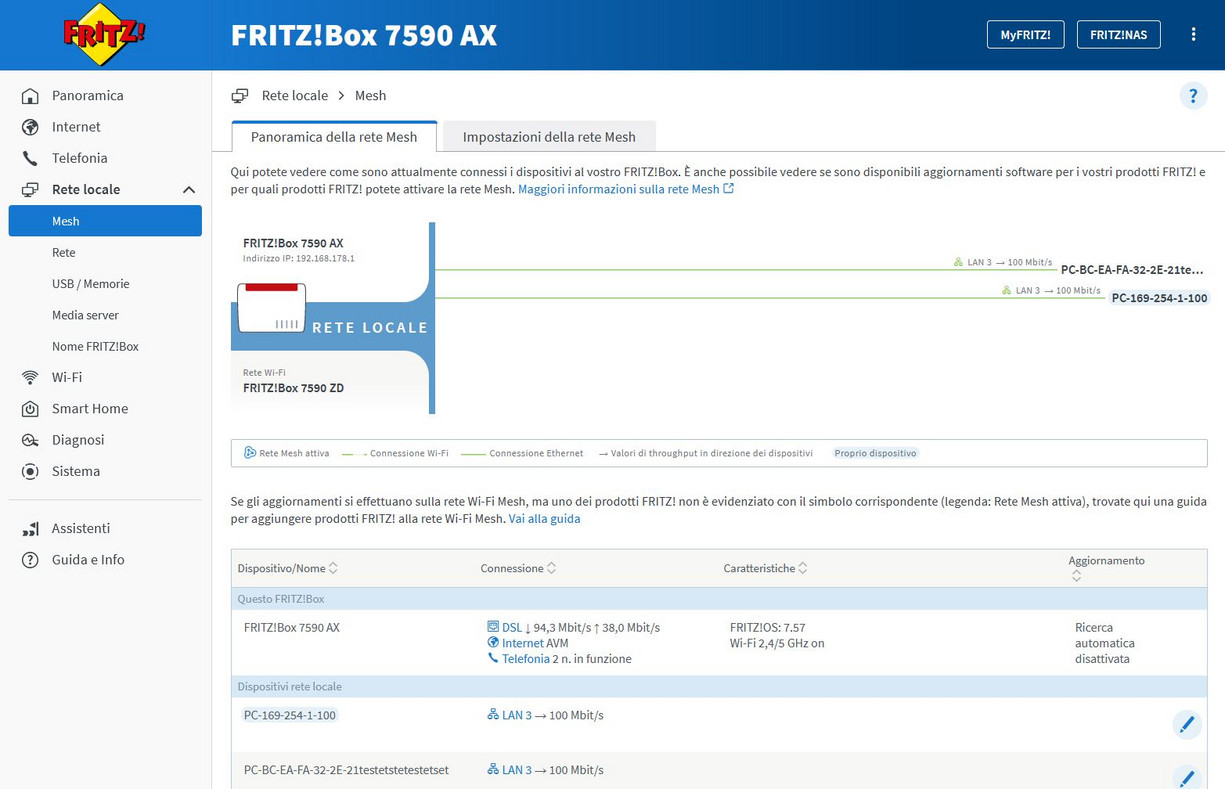Click the Ricerca automatica disattivata text
Viewport: 1225px width, 789px height.
pyautogui.click(x=1105, y=643)
